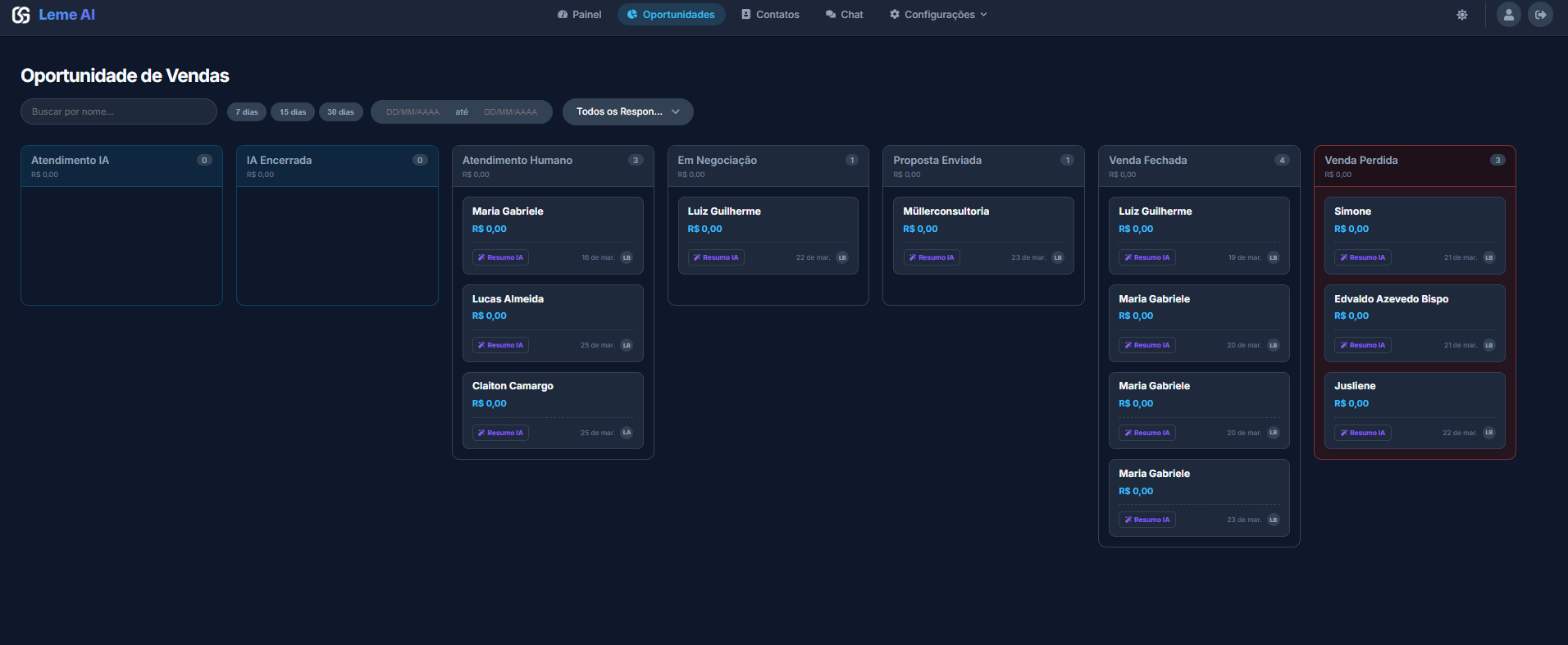Expand the Configurações dropdown menu
Screen dimensions: 1568x645
pos(938,15)
